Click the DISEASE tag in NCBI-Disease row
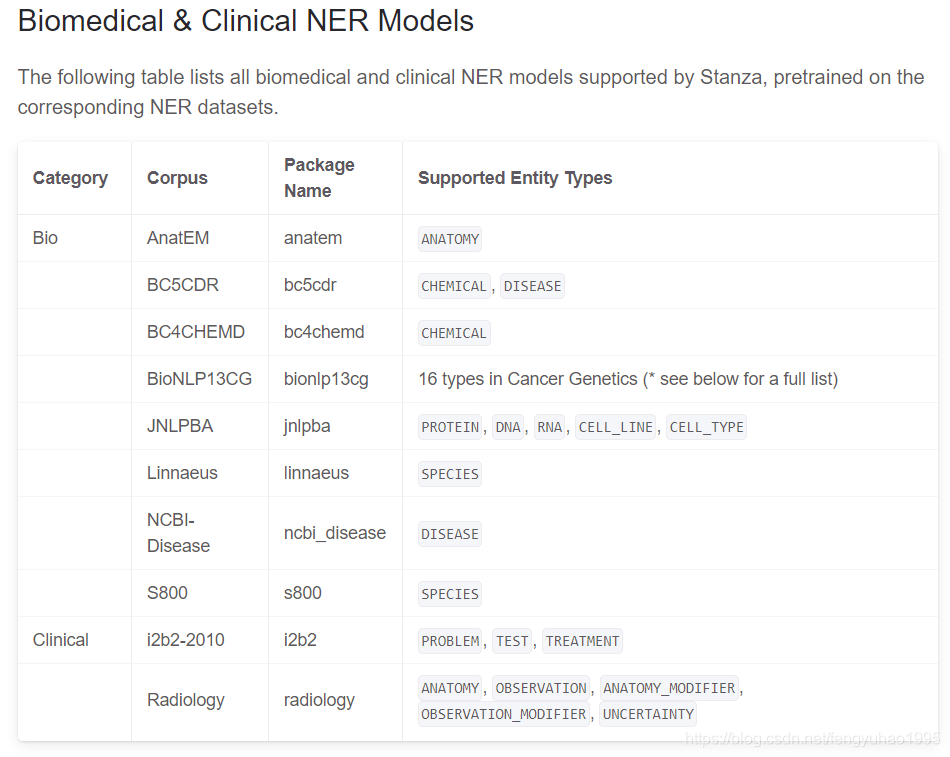Screen dimensions: 950x757 point(450,534)
